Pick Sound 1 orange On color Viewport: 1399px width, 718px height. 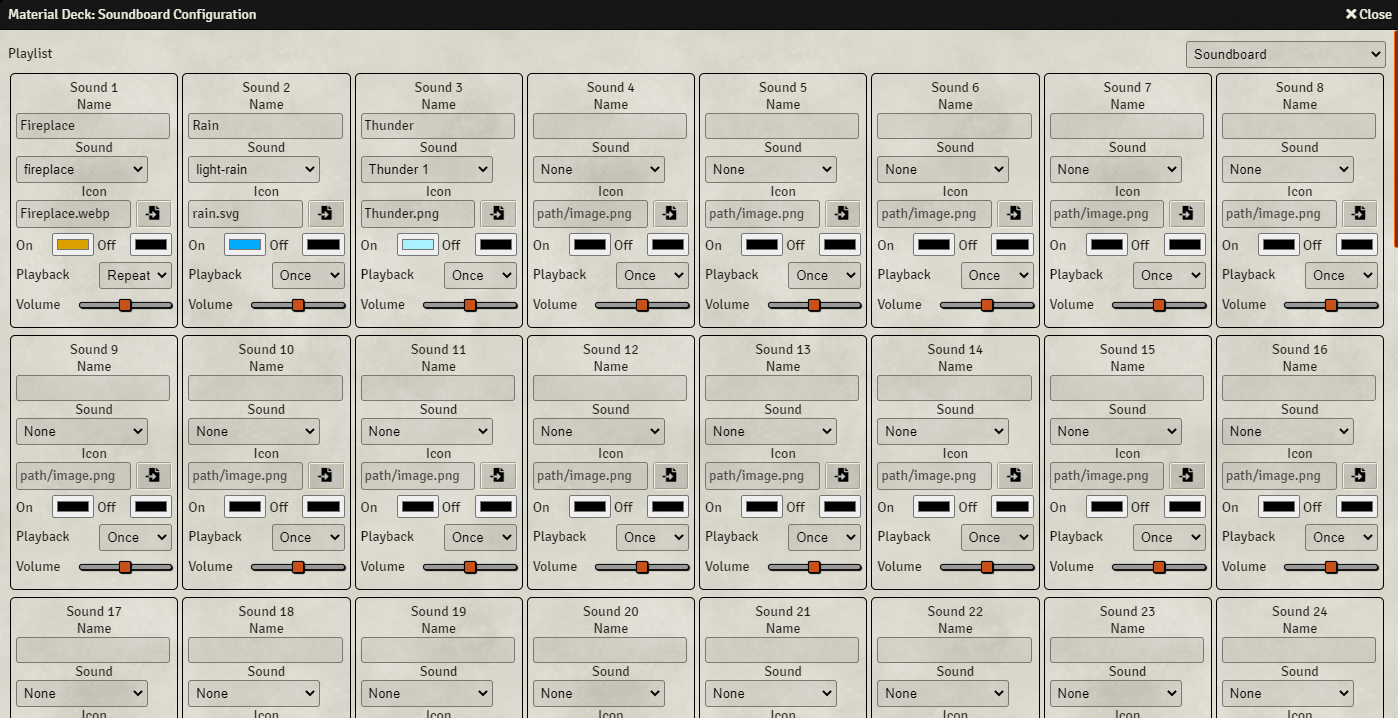(72, 245)
